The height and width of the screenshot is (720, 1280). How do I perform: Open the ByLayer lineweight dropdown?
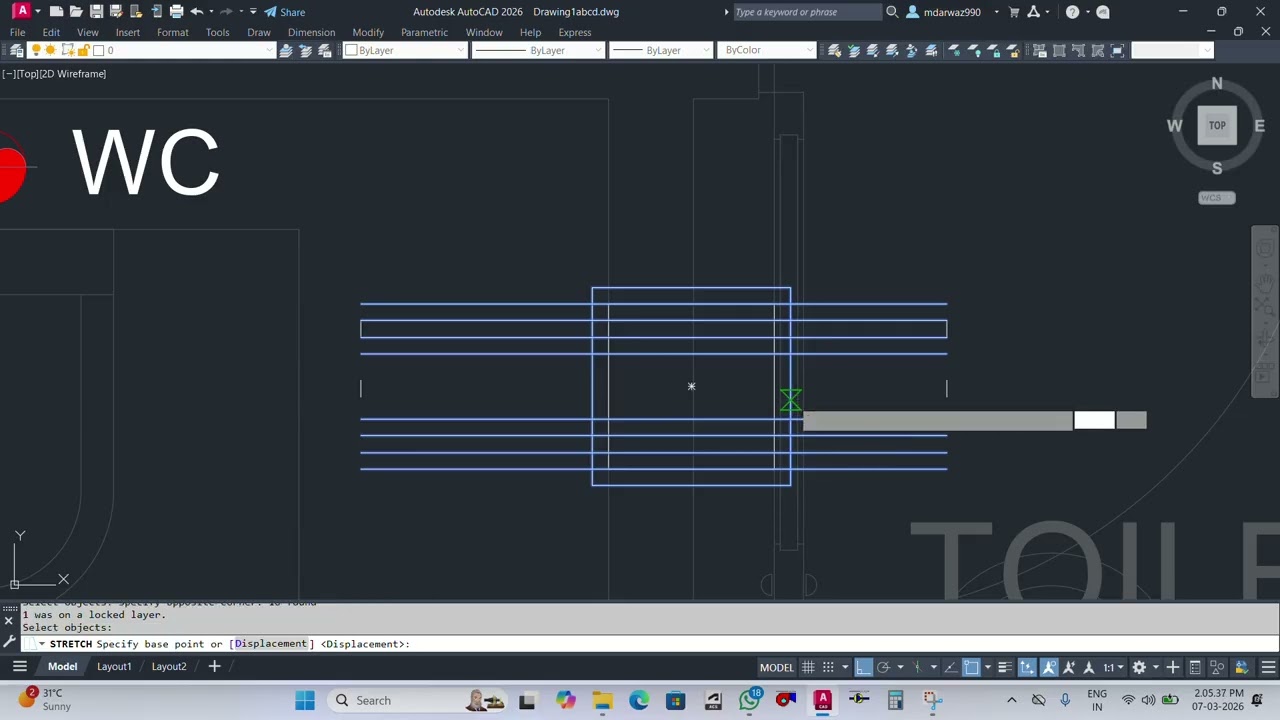[708, 50]
